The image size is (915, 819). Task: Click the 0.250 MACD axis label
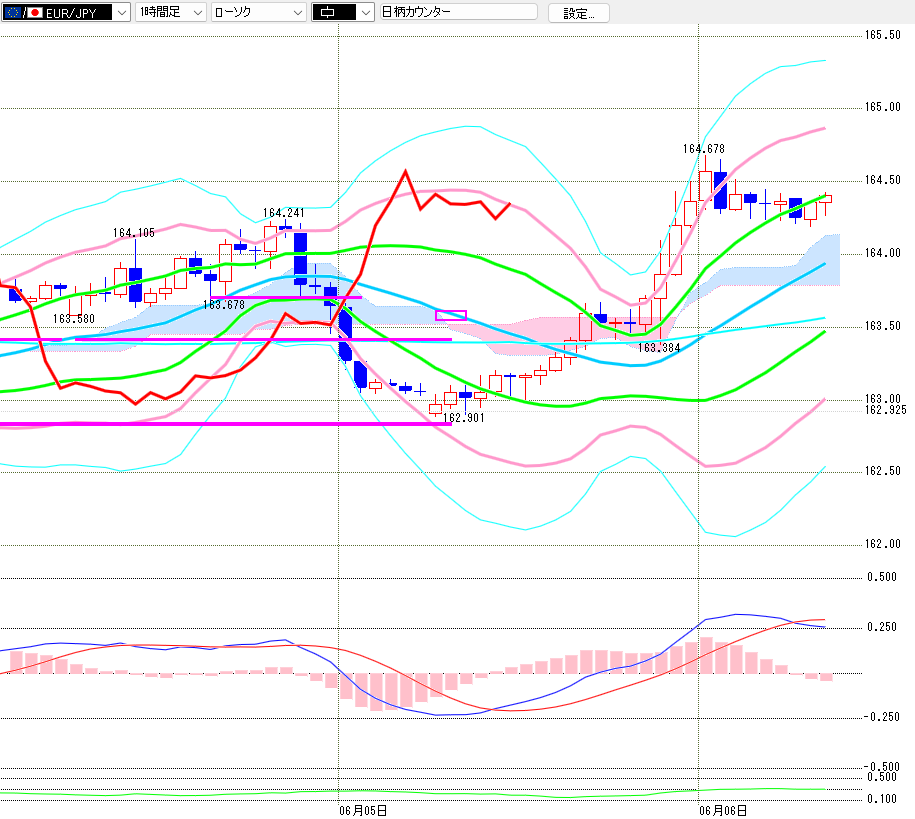[882, 627]
